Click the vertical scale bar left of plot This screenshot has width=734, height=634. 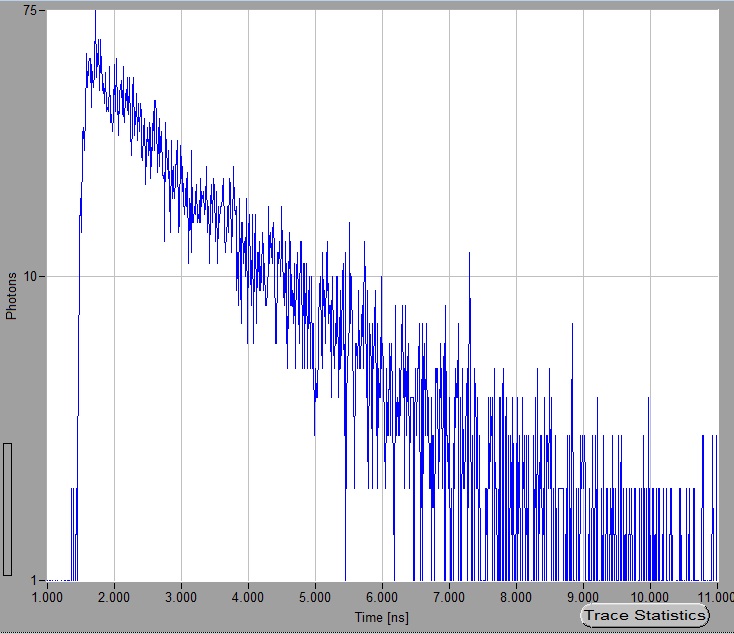[x=8, y=509]
